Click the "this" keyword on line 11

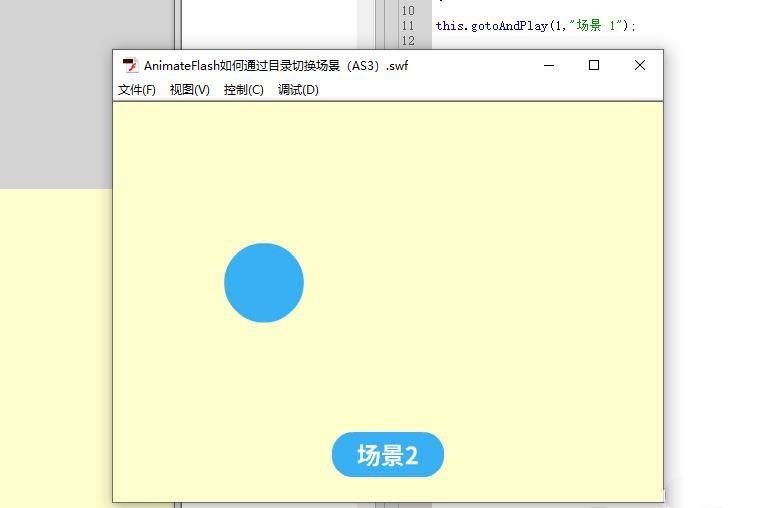pyautogui.click(x=449, y=26)
